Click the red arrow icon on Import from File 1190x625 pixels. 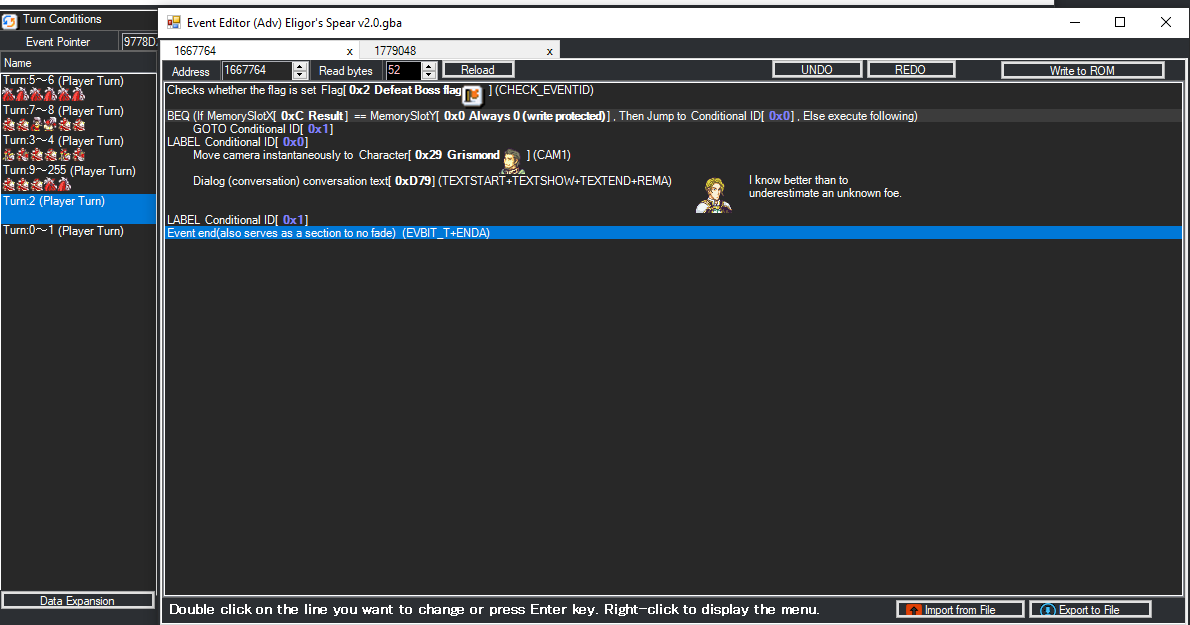[912, 610]
